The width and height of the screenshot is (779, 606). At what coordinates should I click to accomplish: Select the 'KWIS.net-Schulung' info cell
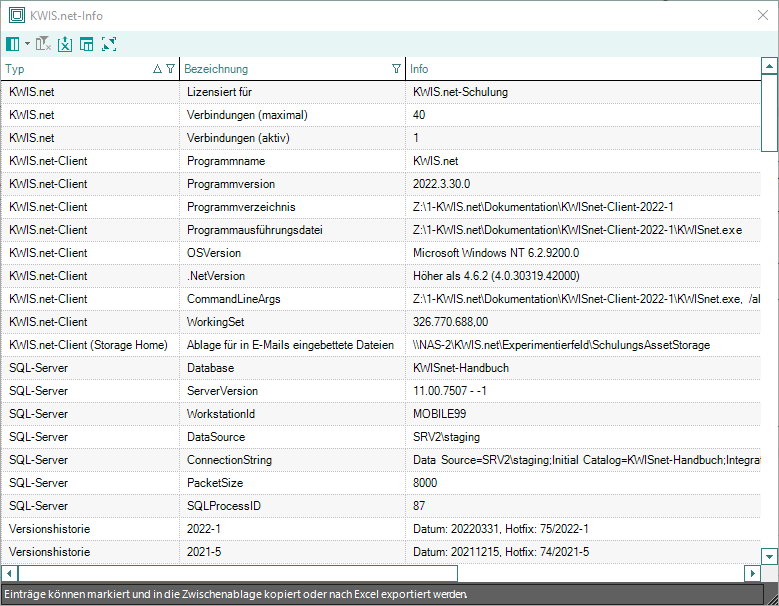click(583, 92)
